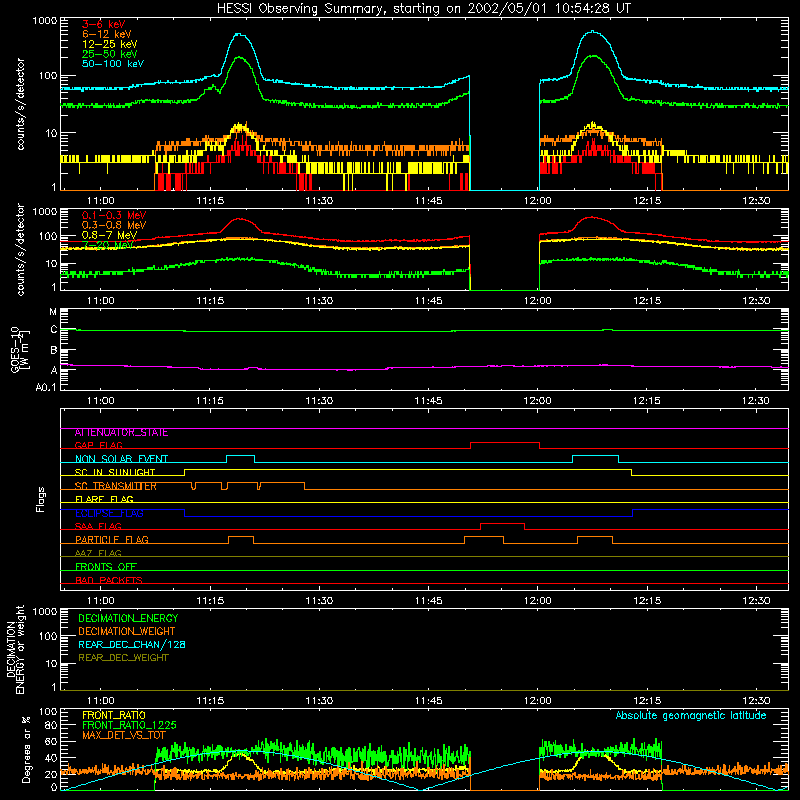Click the Absolute geomagnetic latitude label
This screenshot has height=800, width=800.
(691, 716)
